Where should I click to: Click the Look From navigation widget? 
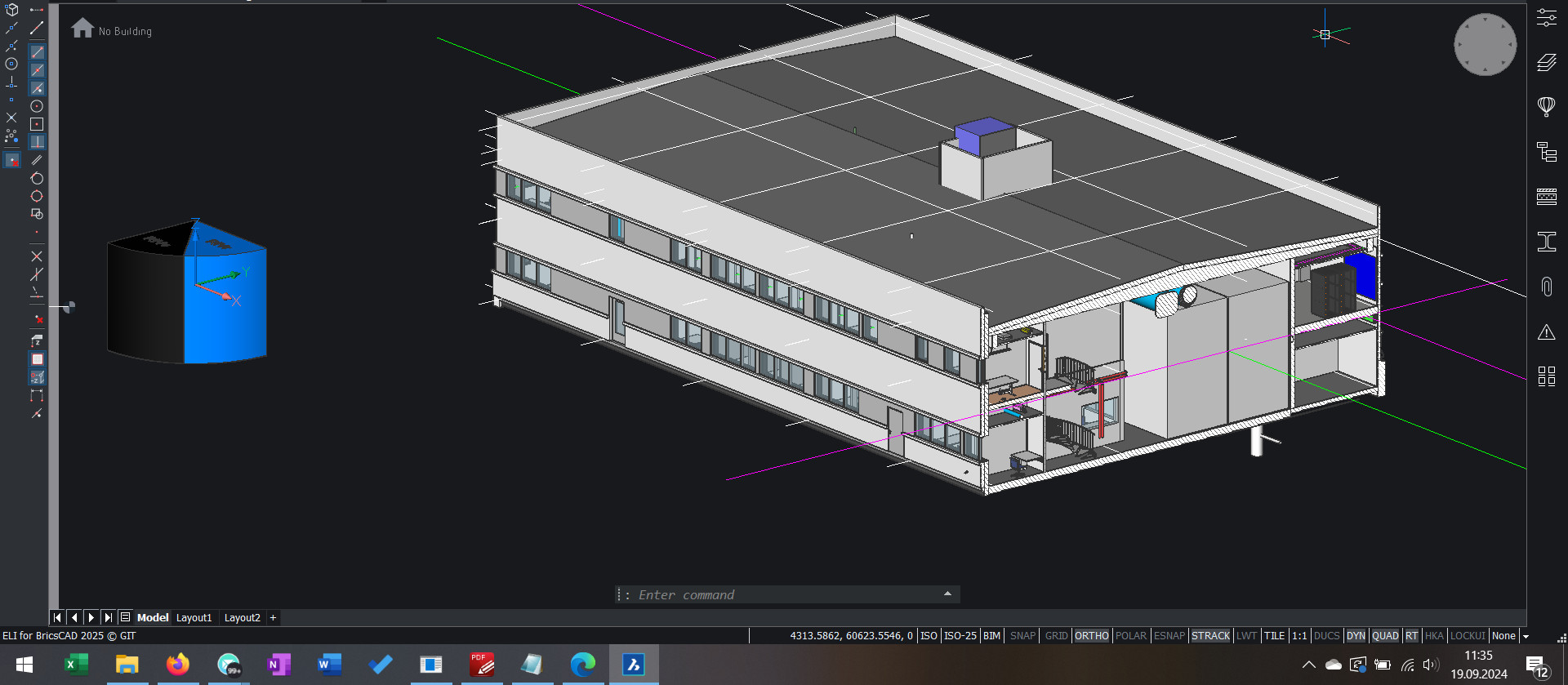point(1485,44)
